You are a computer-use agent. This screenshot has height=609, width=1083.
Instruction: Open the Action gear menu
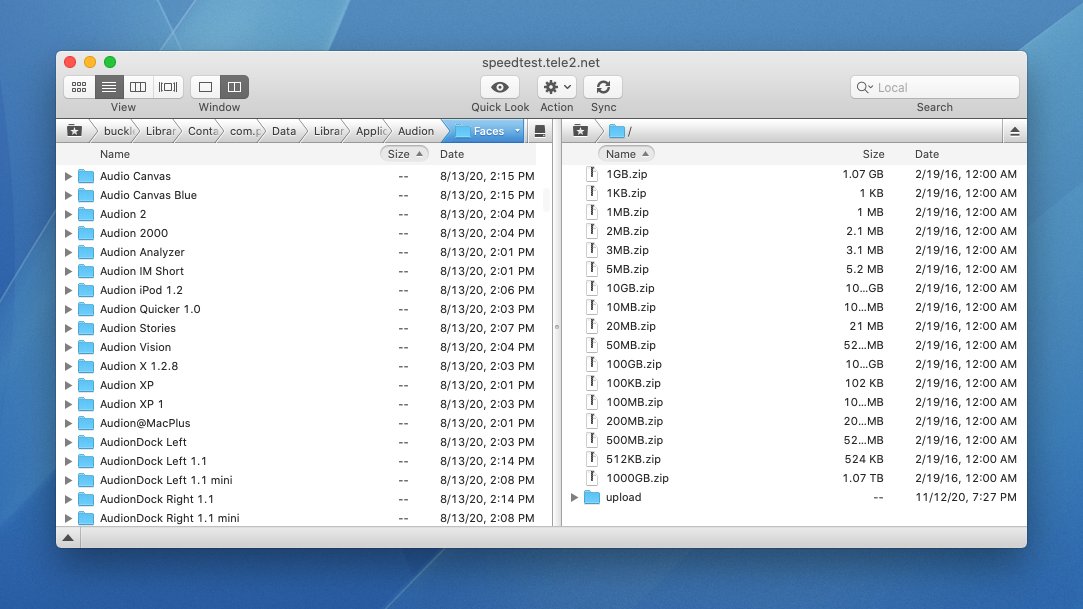point(557,87)
